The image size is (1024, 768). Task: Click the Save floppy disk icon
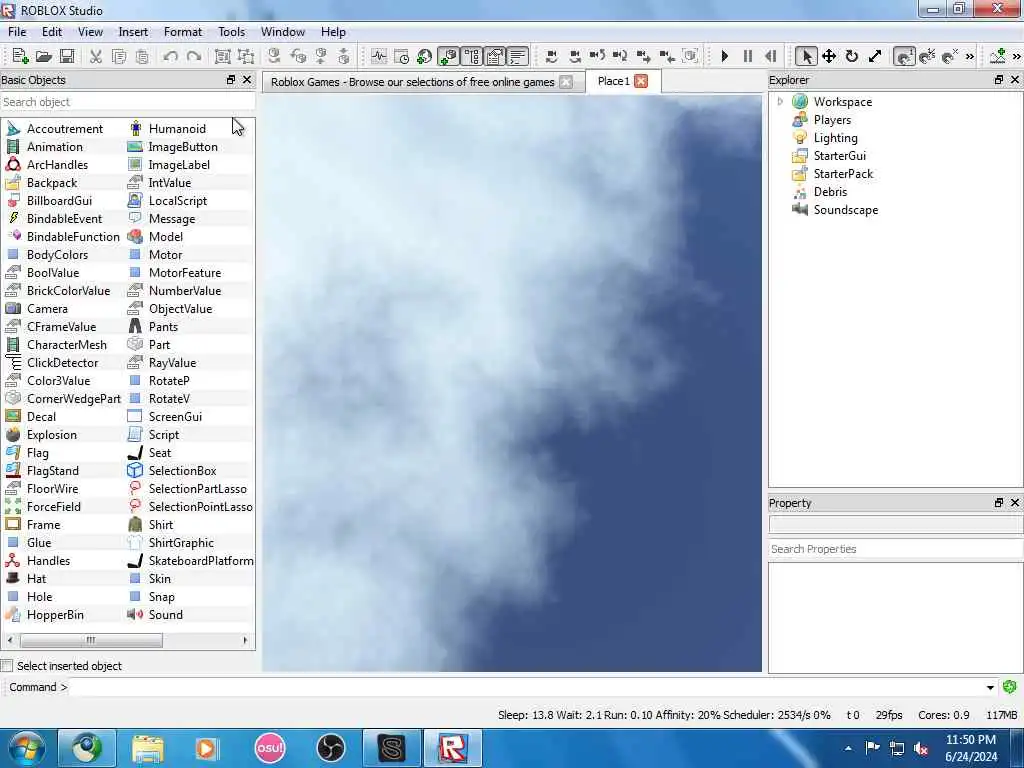67,56
